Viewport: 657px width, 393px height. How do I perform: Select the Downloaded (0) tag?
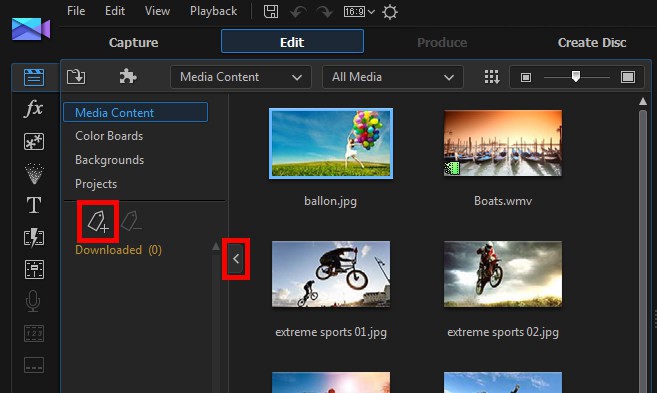[118, 250]
